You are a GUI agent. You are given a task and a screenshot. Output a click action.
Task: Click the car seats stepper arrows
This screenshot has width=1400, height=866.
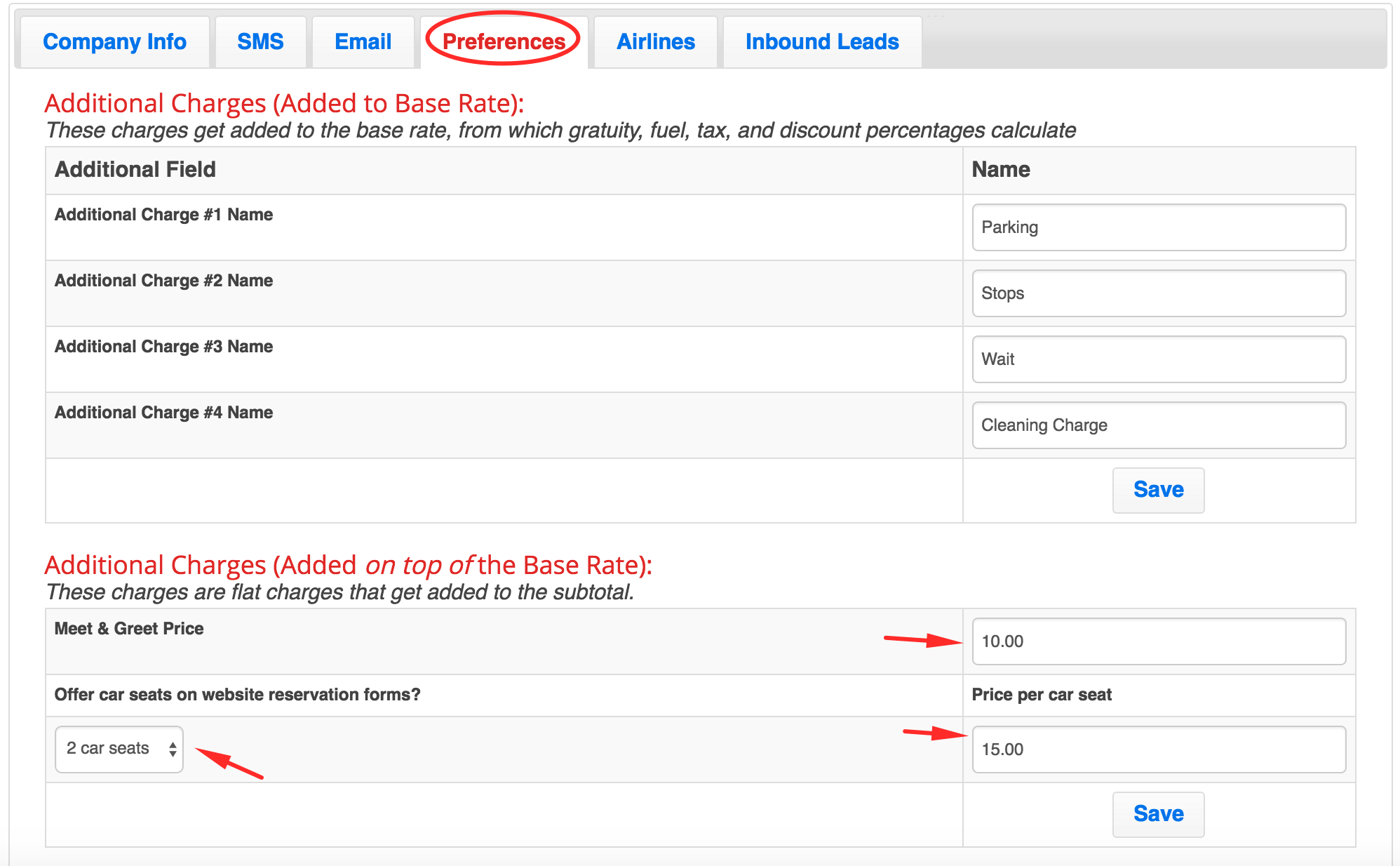173,749
